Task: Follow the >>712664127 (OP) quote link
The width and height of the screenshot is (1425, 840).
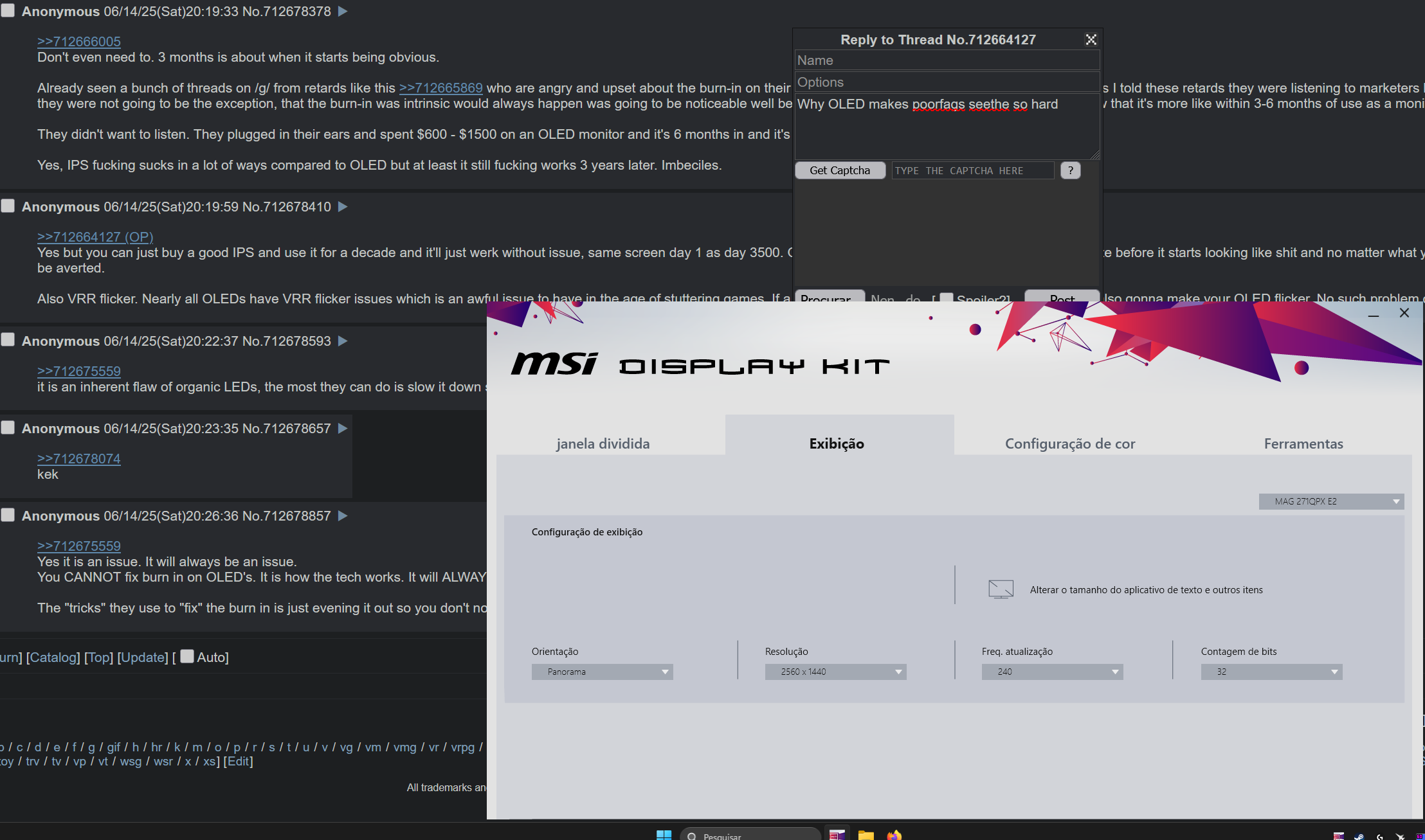Action: click(x=95, y=237)
